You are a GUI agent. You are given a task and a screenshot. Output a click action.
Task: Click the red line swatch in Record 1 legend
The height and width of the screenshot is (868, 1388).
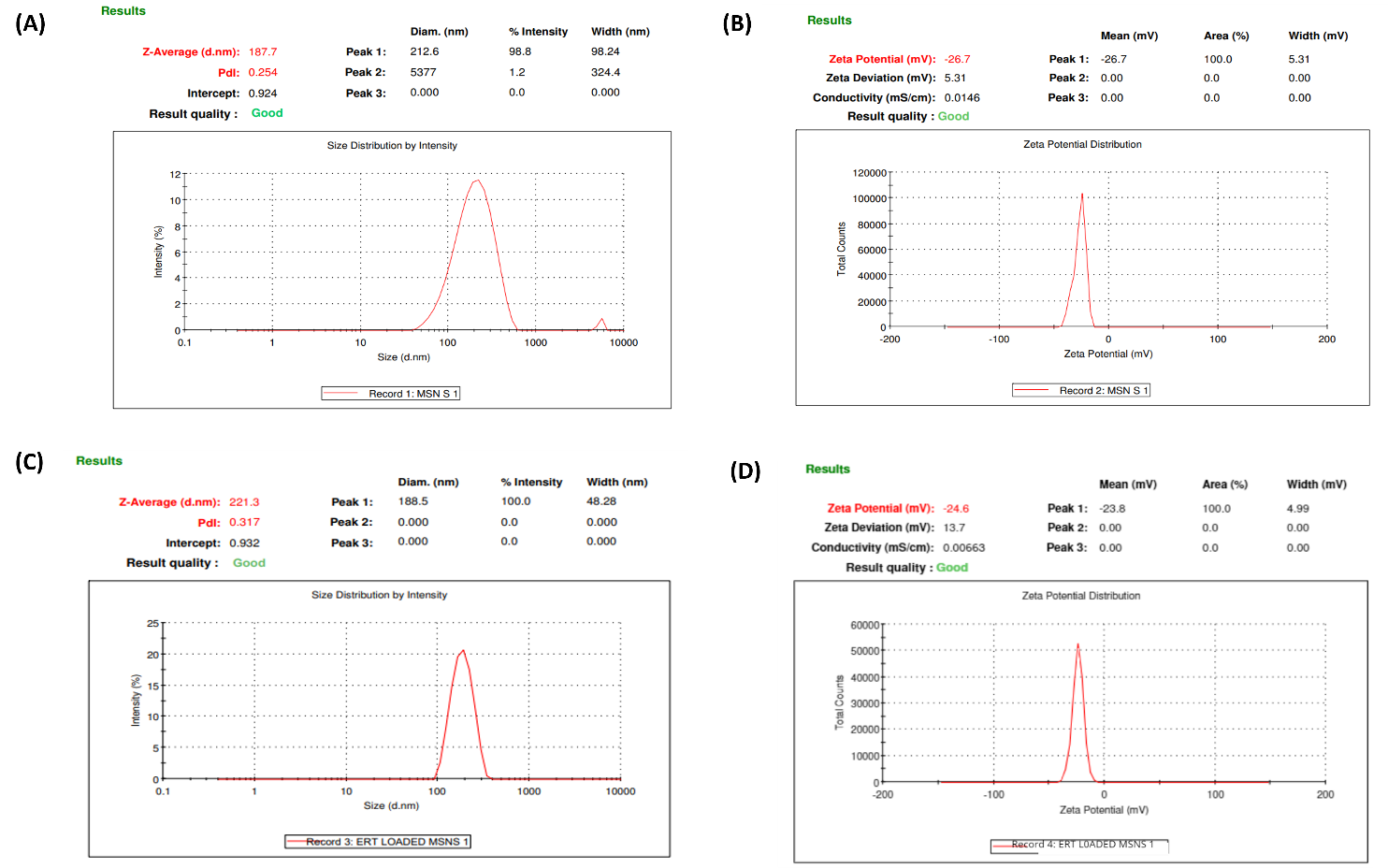coord(342,394)
